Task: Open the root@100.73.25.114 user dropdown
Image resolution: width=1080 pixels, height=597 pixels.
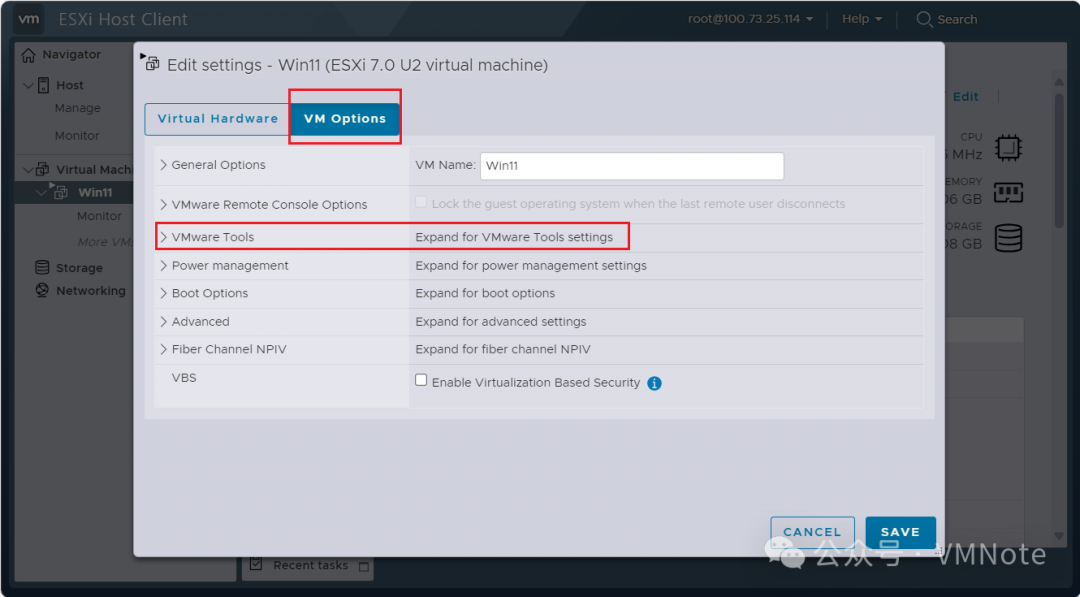Action: coord(750,19)
